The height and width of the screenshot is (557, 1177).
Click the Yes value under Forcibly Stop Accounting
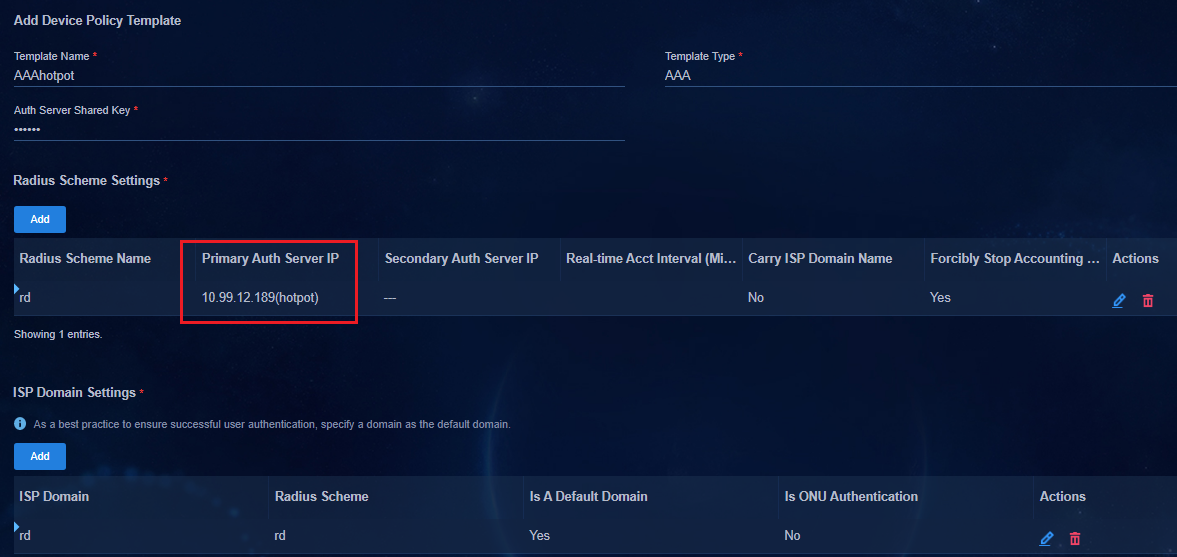(x=941, y=298)
